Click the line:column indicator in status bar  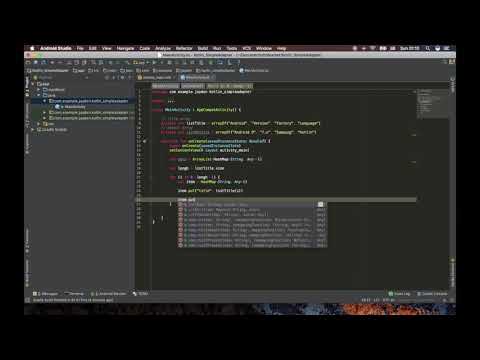(366, 300)
